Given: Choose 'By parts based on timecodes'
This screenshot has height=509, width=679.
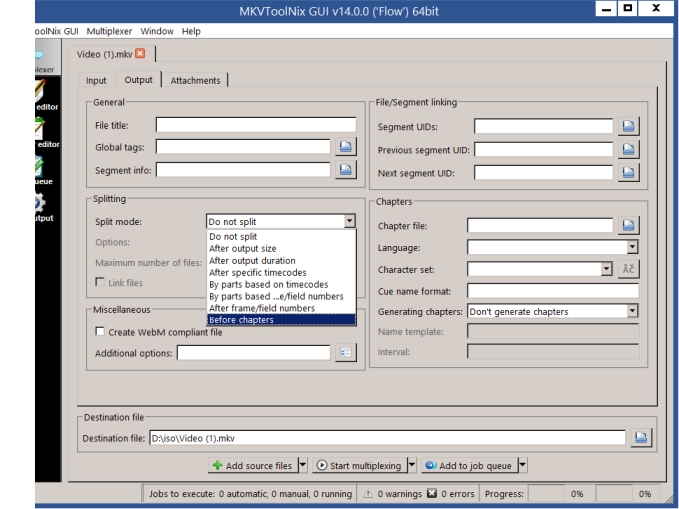Looking at the screenshot, I should (x=281, y=284).
